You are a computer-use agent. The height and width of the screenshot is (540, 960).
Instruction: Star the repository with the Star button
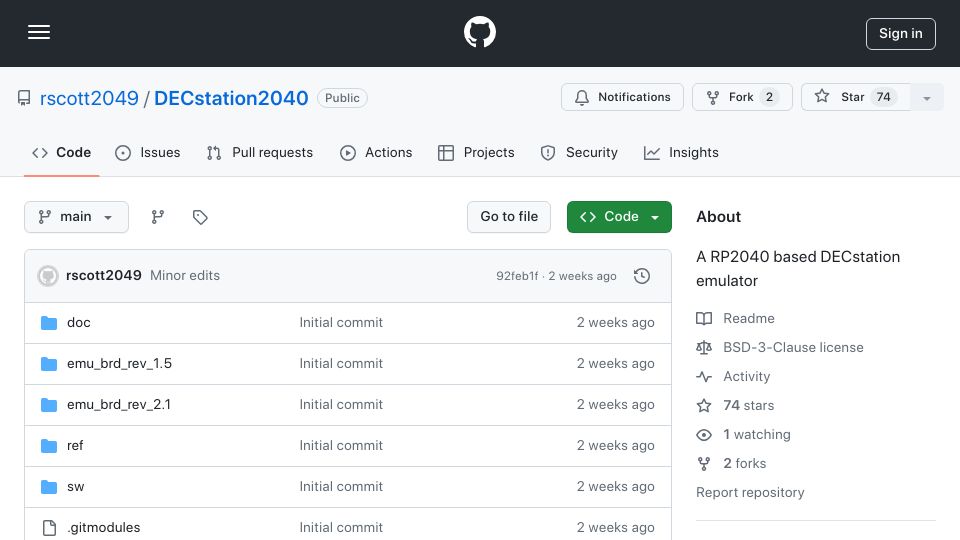(x=855, y=97)
